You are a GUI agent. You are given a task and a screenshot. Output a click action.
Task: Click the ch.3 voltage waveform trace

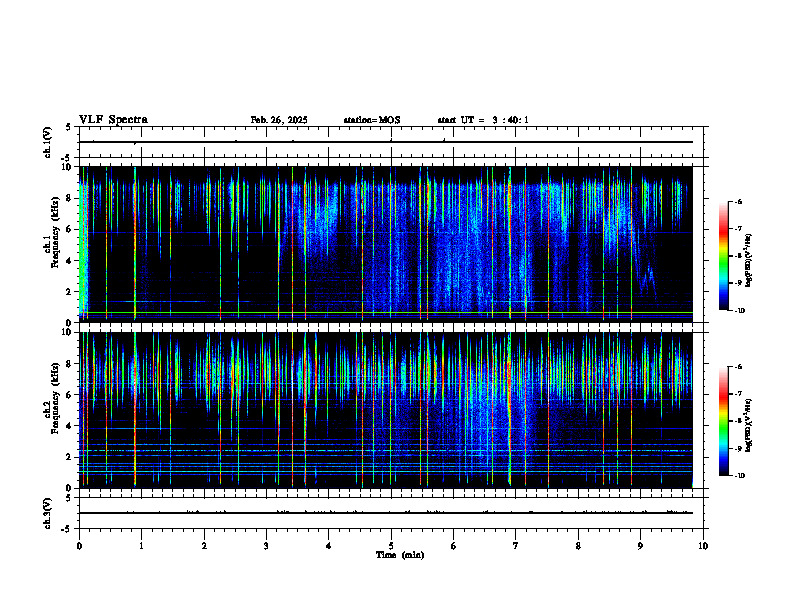[x=386, y=513]
